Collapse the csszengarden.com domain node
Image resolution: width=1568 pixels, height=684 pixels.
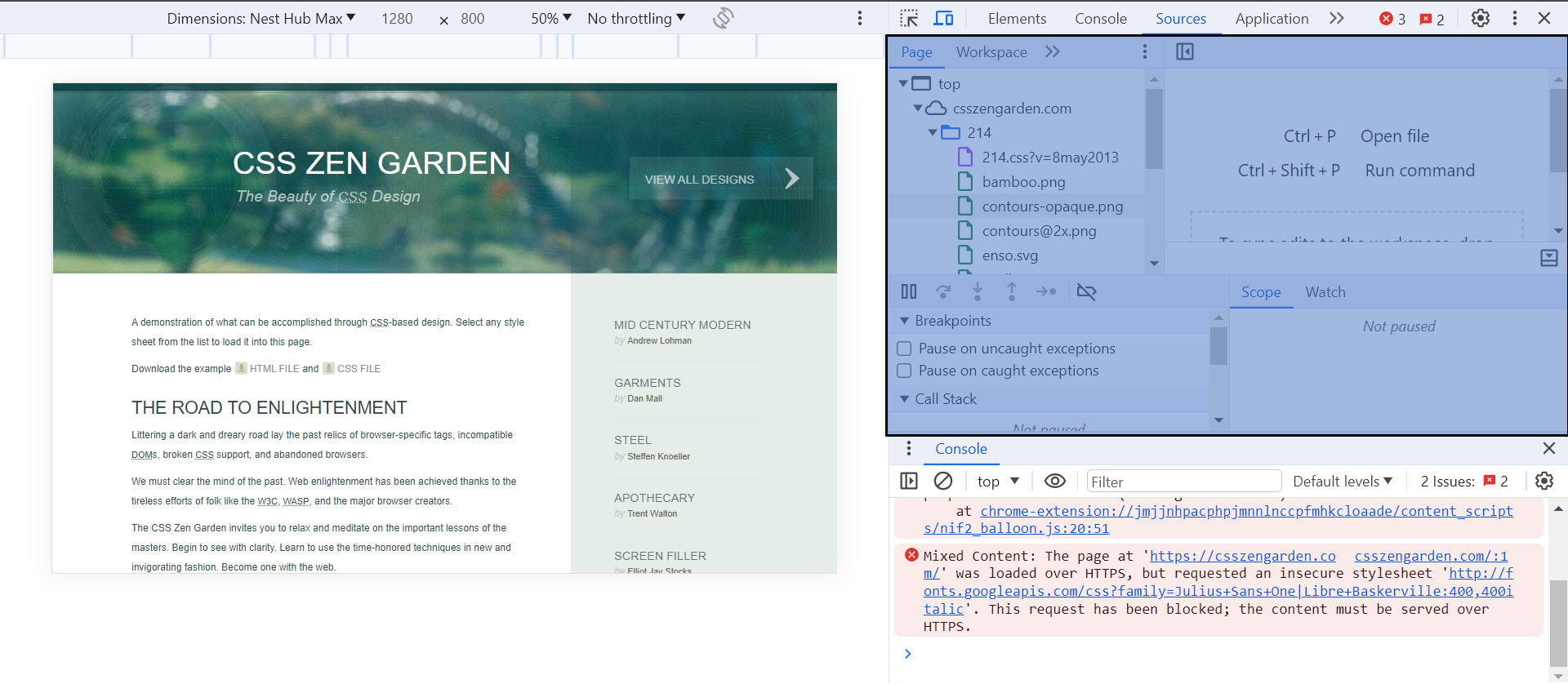918,108
